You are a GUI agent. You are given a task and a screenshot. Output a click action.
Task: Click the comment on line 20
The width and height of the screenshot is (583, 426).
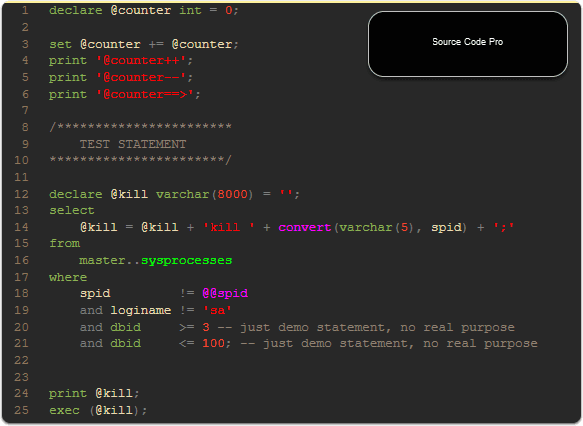[x=366, y=327]
